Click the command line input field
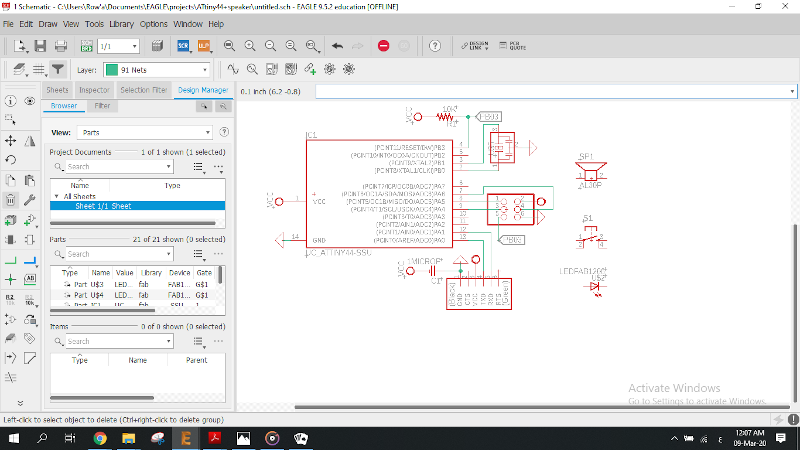800x450 pixels. [556, 91]
